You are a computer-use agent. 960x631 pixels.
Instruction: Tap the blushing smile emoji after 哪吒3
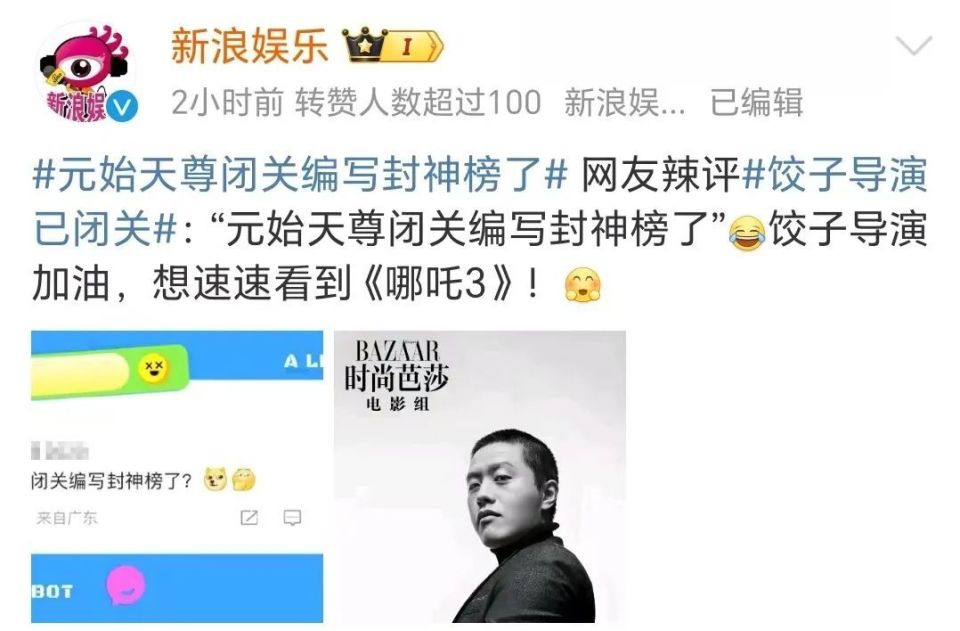583,285
